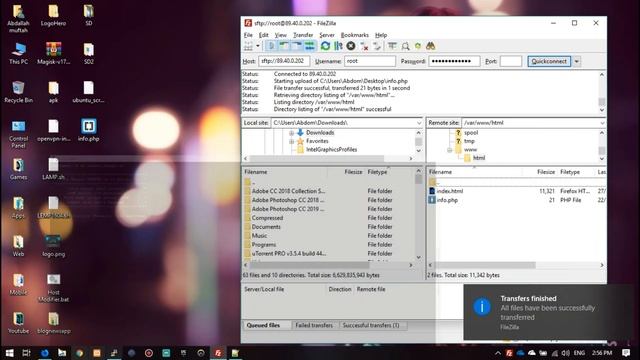Toggle the transfer queue display

[x=309, y=46]
